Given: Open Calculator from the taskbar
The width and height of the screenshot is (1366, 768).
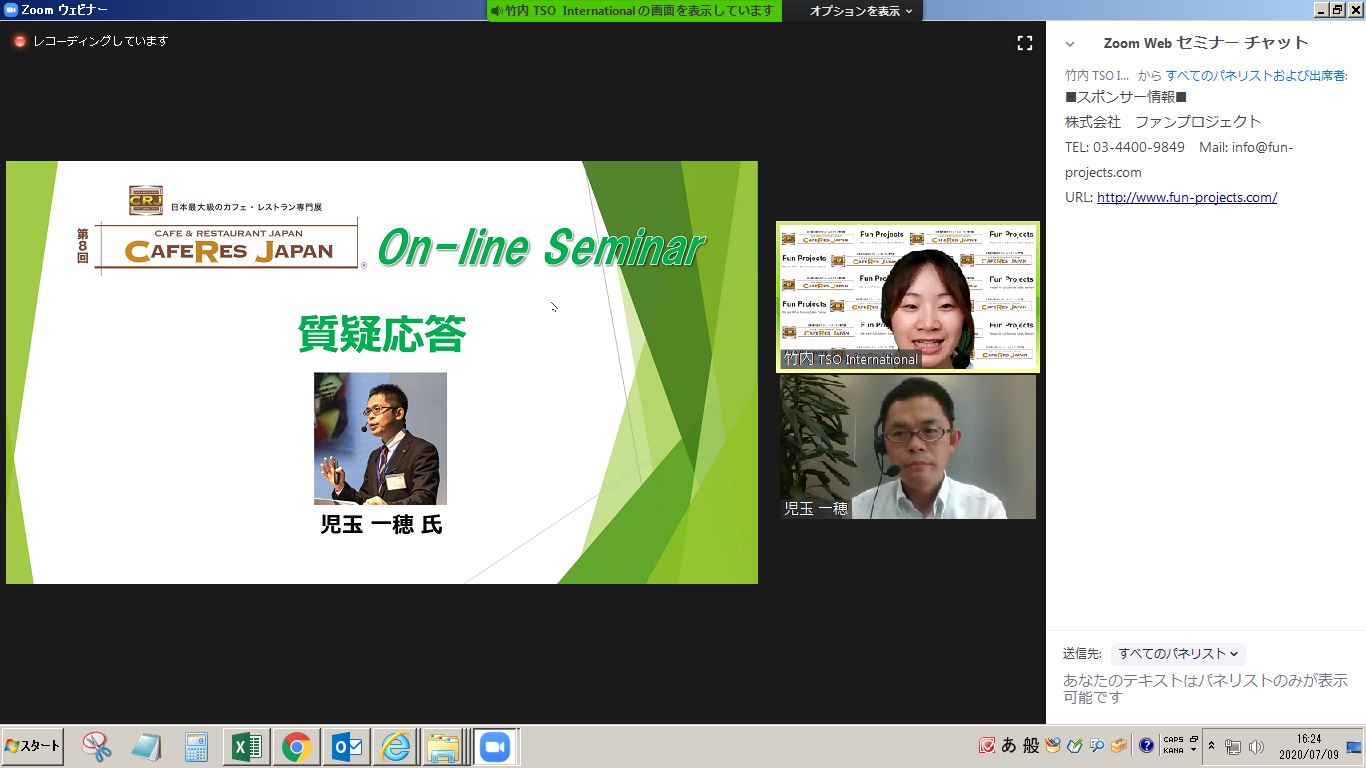Looking at the screenshot, I should pos(196,747).
